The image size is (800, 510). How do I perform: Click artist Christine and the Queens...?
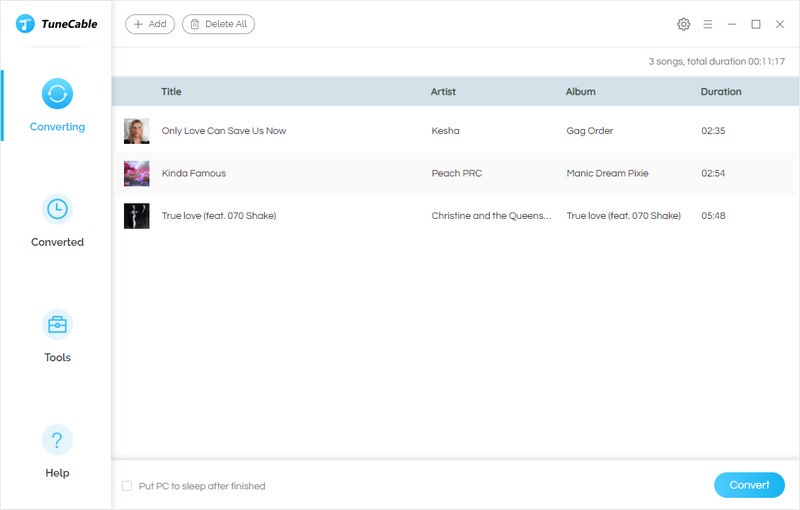[491, 216]
